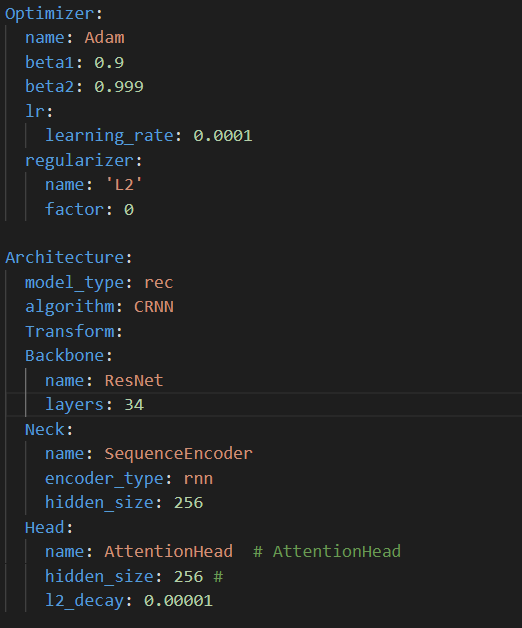Click the Optimizer key at the top
Image resolution: width=522 pixels, height=628 pixels.
pos(50,14)
